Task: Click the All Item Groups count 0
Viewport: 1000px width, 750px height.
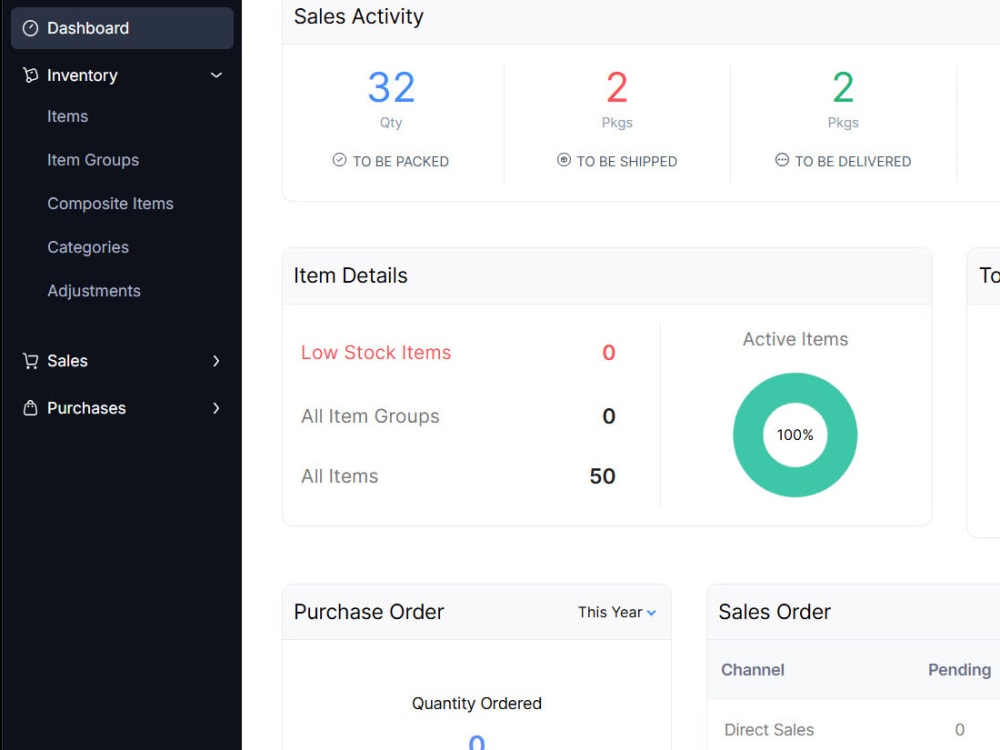Action: pos(608,416)
